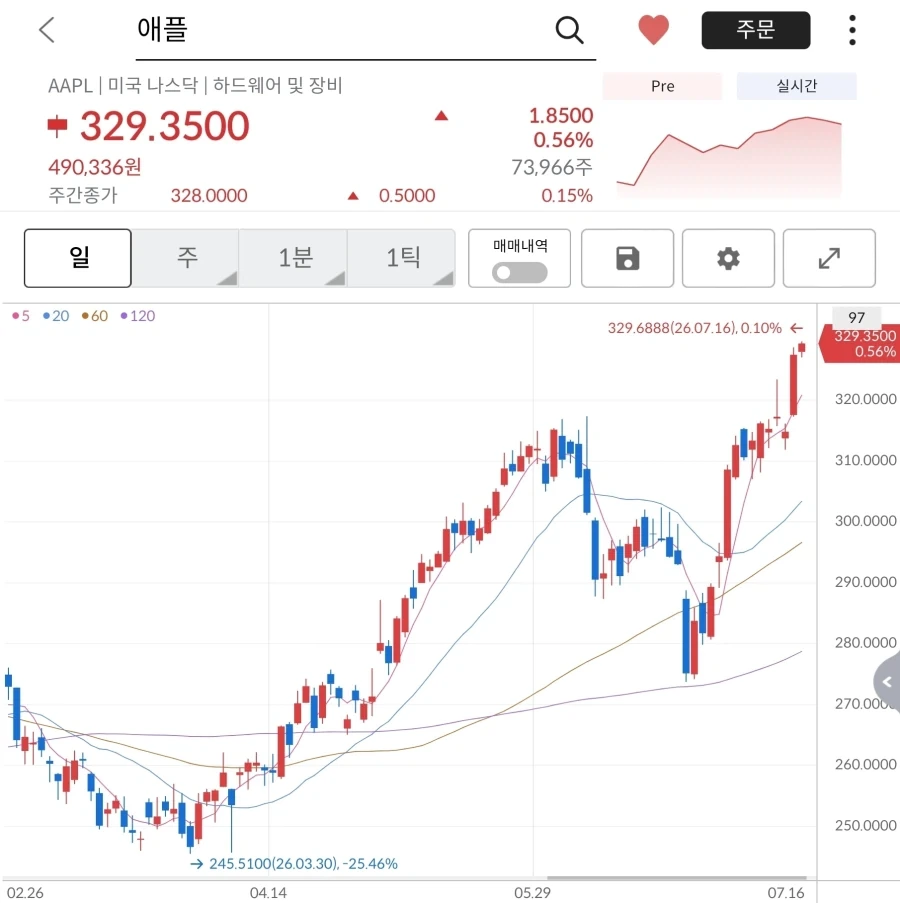Screen dimensions: 900x903
Task: Toggle the 120-day moving average legend
Action: coord(138,316)
